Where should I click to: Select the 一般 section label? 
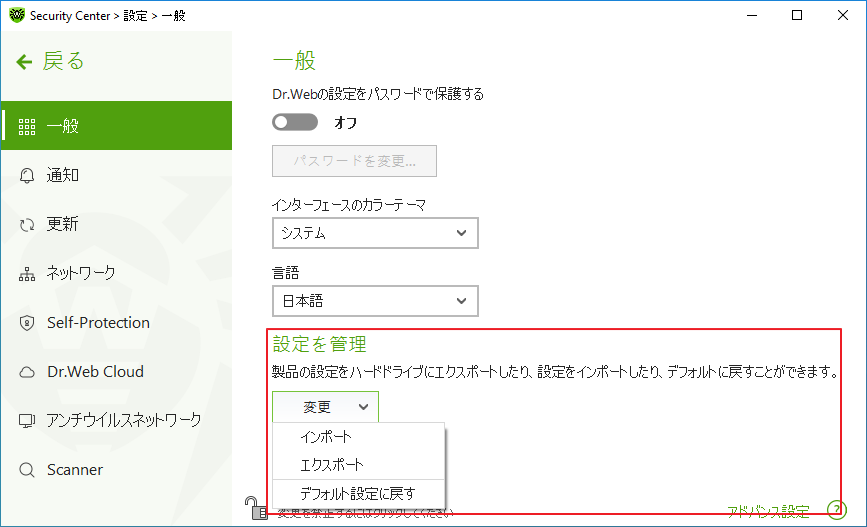coord(62,126)
